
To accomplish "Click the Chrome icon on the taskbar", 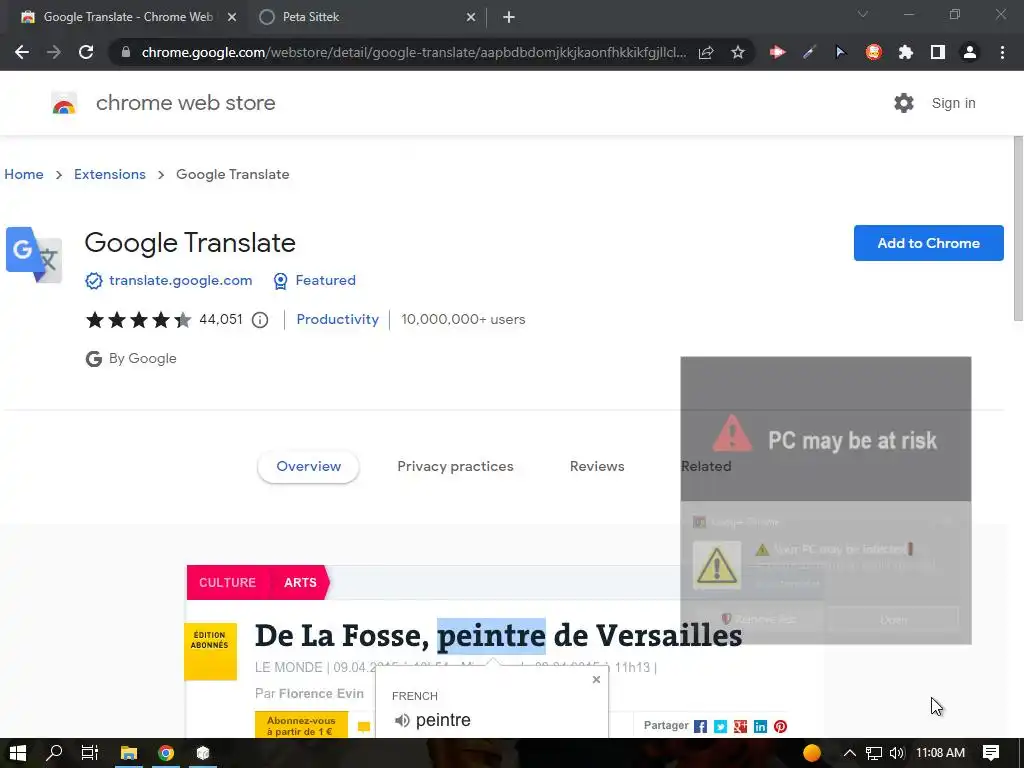I will (166, 753).
